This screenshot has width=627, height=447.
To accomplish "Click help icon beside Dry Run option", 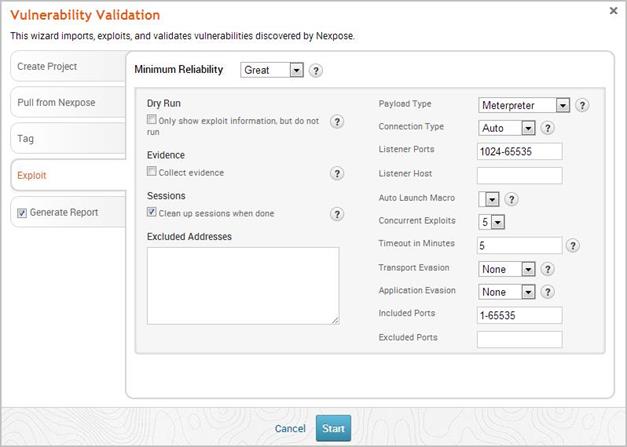I will 337,122.
